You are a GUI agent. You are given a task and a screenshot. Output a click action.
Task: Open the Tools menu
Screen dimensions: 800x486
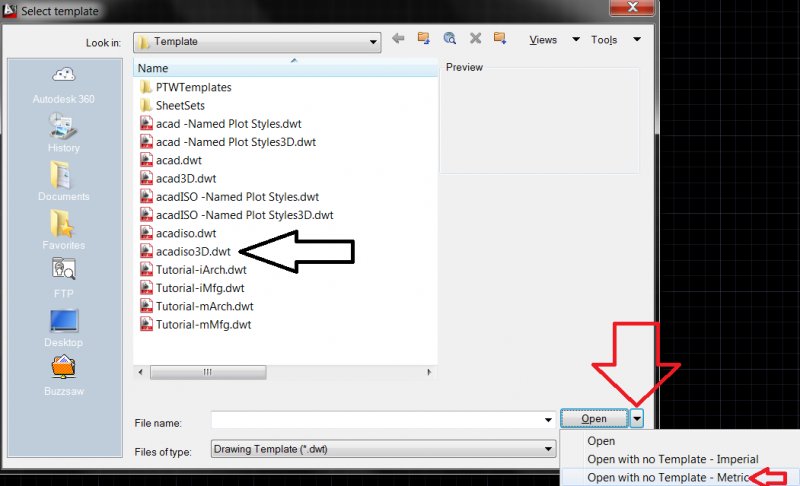604,40
